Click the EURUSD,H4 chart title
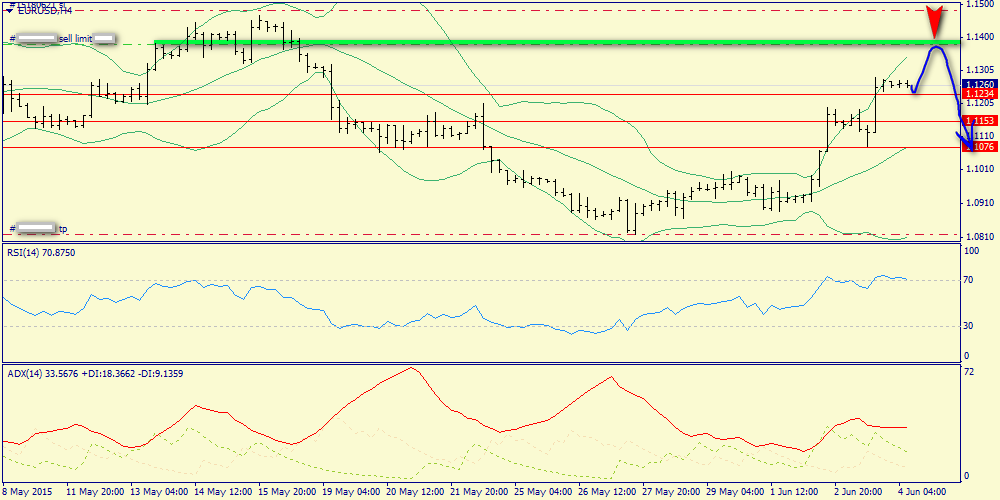The width and height of the screenshot is (1000, 500). [43, 11]
